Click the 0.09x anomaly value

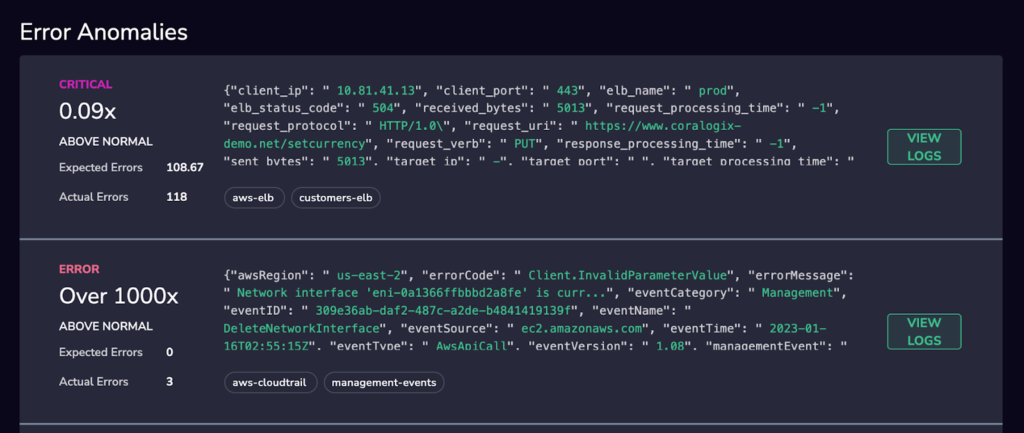tap(88, 112)
